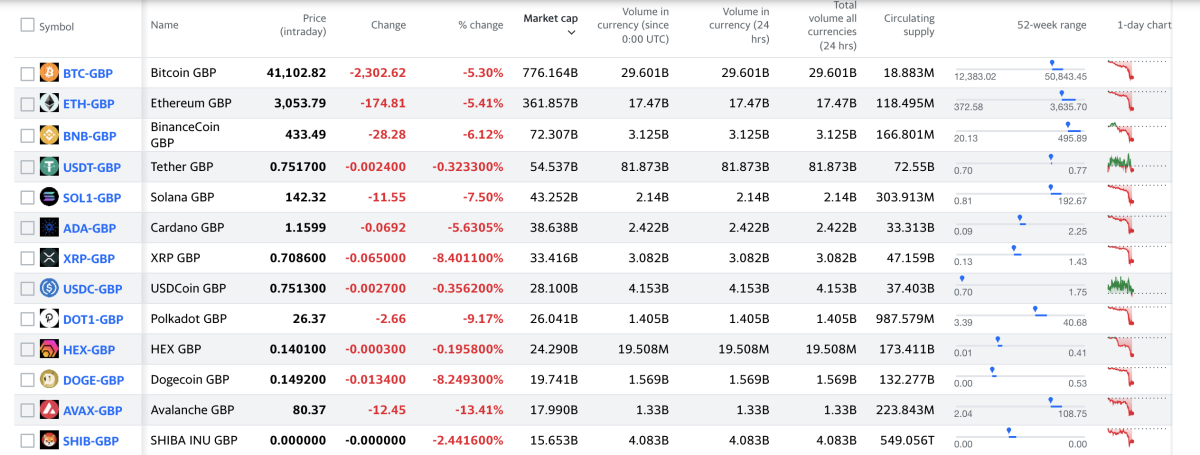Click the Cardano coin logo icon

pos(49,228)
